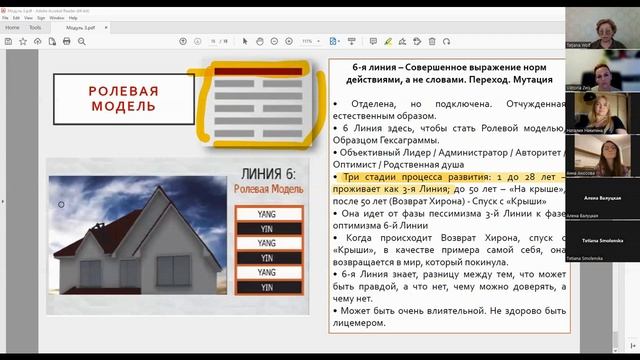
Task: Click the topmost YANG bar
Action: pos(269,214)
